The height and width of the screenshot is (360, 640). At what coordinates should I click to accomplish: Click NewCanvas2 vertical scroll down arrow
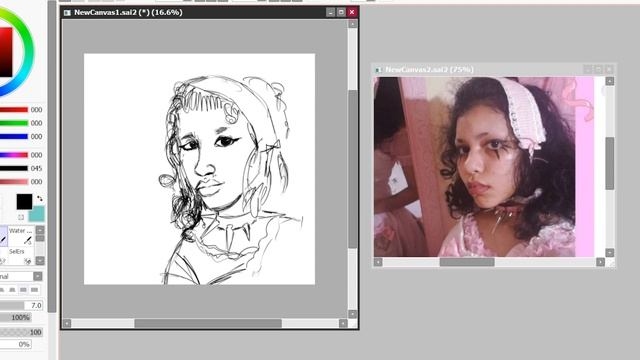609,253
